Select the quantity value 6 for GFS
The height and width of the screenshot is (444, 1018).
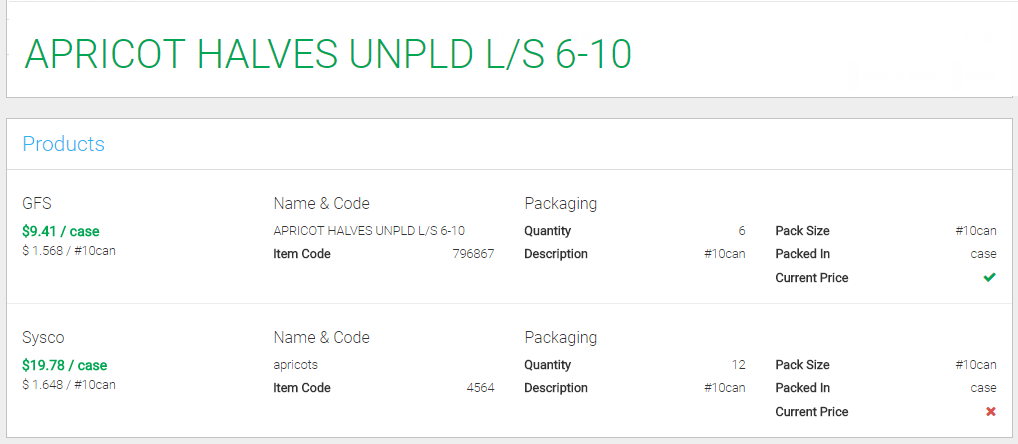(741, 231)
